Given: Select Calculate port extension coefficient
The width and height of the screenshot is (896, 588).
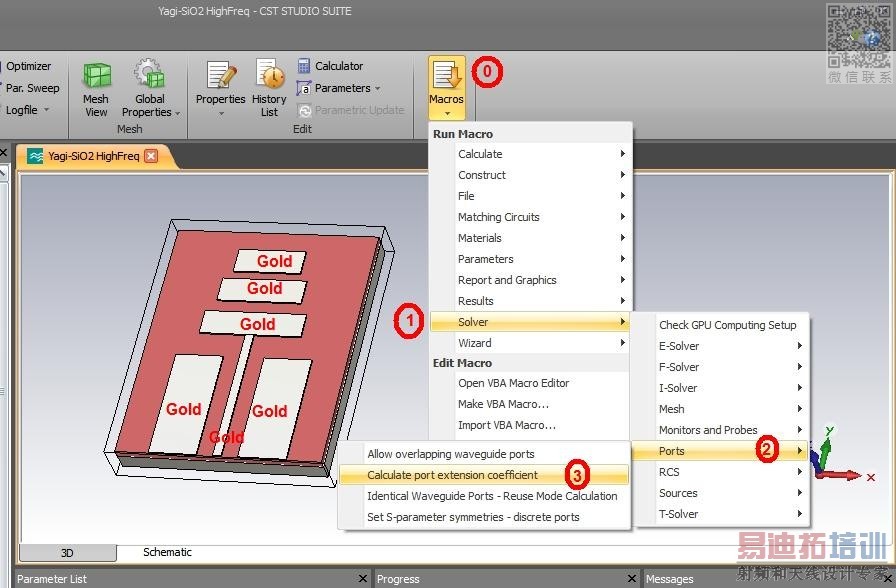Looking at the screenshot, I should point(452,475).
